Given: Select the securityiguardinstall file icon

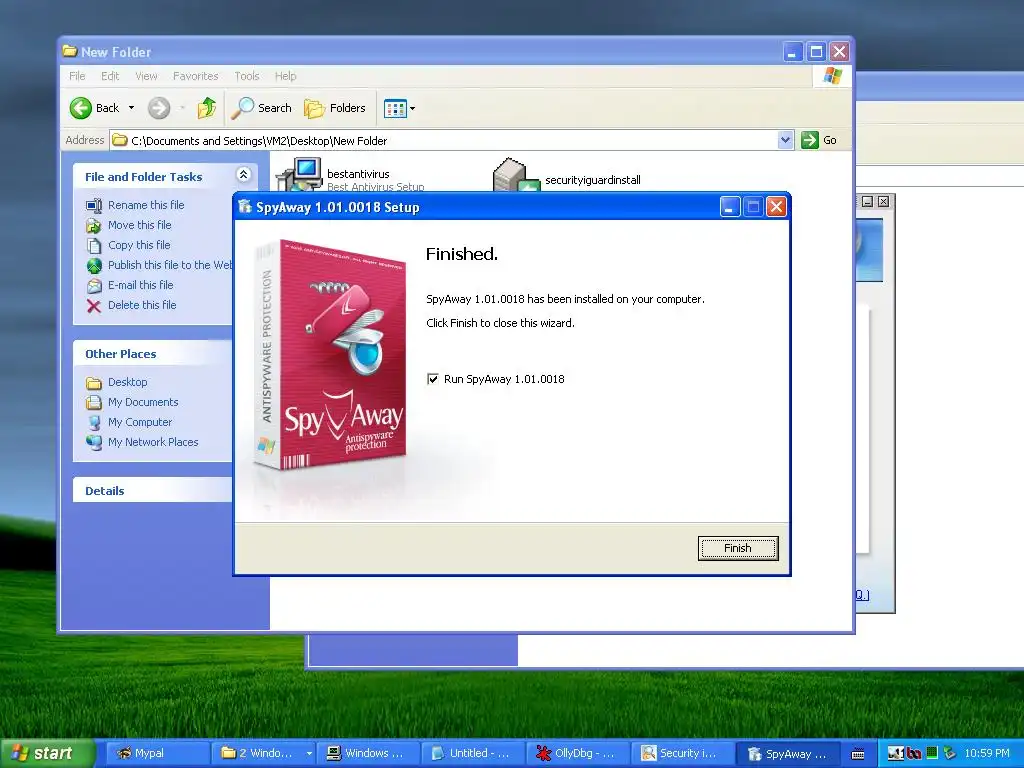Looking at the screenshot, I should (x=516, y=175).
